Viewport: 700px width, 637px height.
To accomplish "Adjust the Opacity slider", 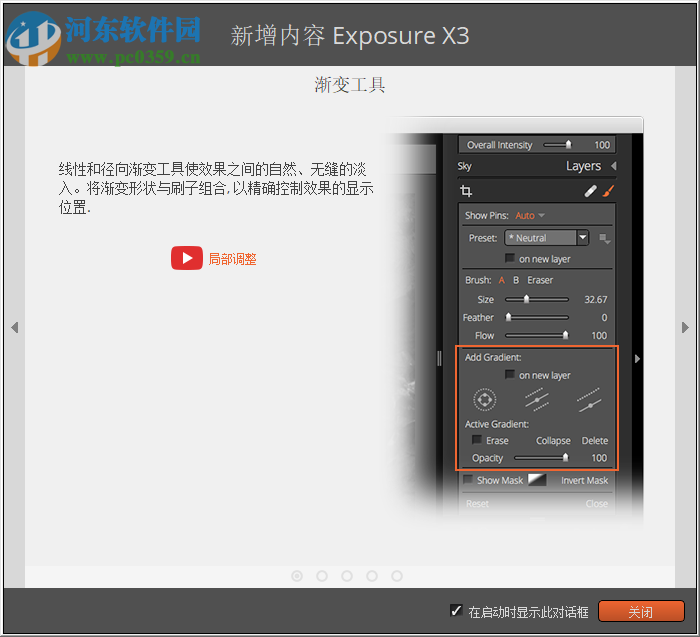I will (541, 458).
